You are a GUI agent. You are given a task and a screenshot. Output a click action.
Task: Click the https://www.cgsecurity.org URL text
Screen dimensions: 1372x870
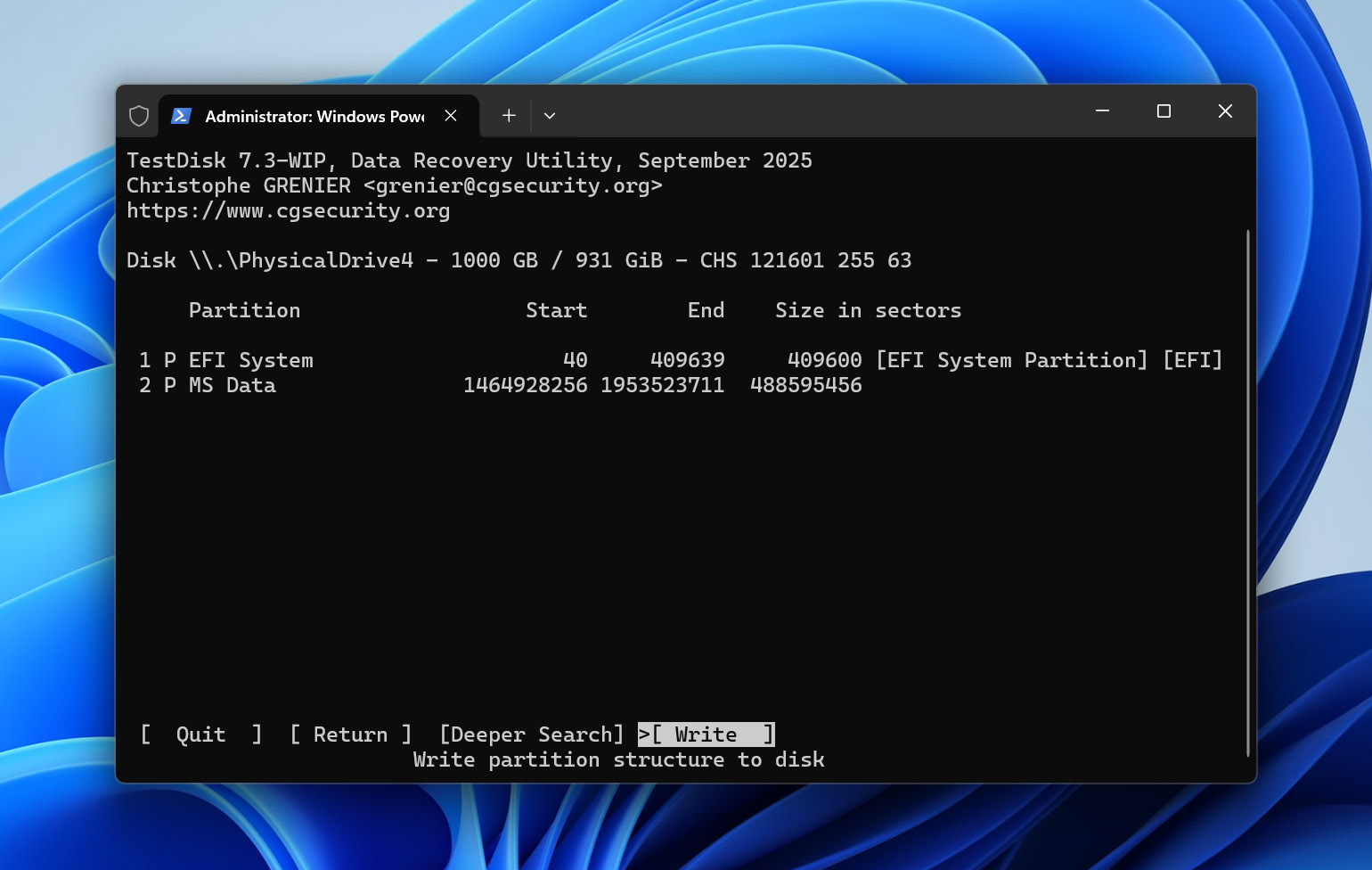click(288, 210)
